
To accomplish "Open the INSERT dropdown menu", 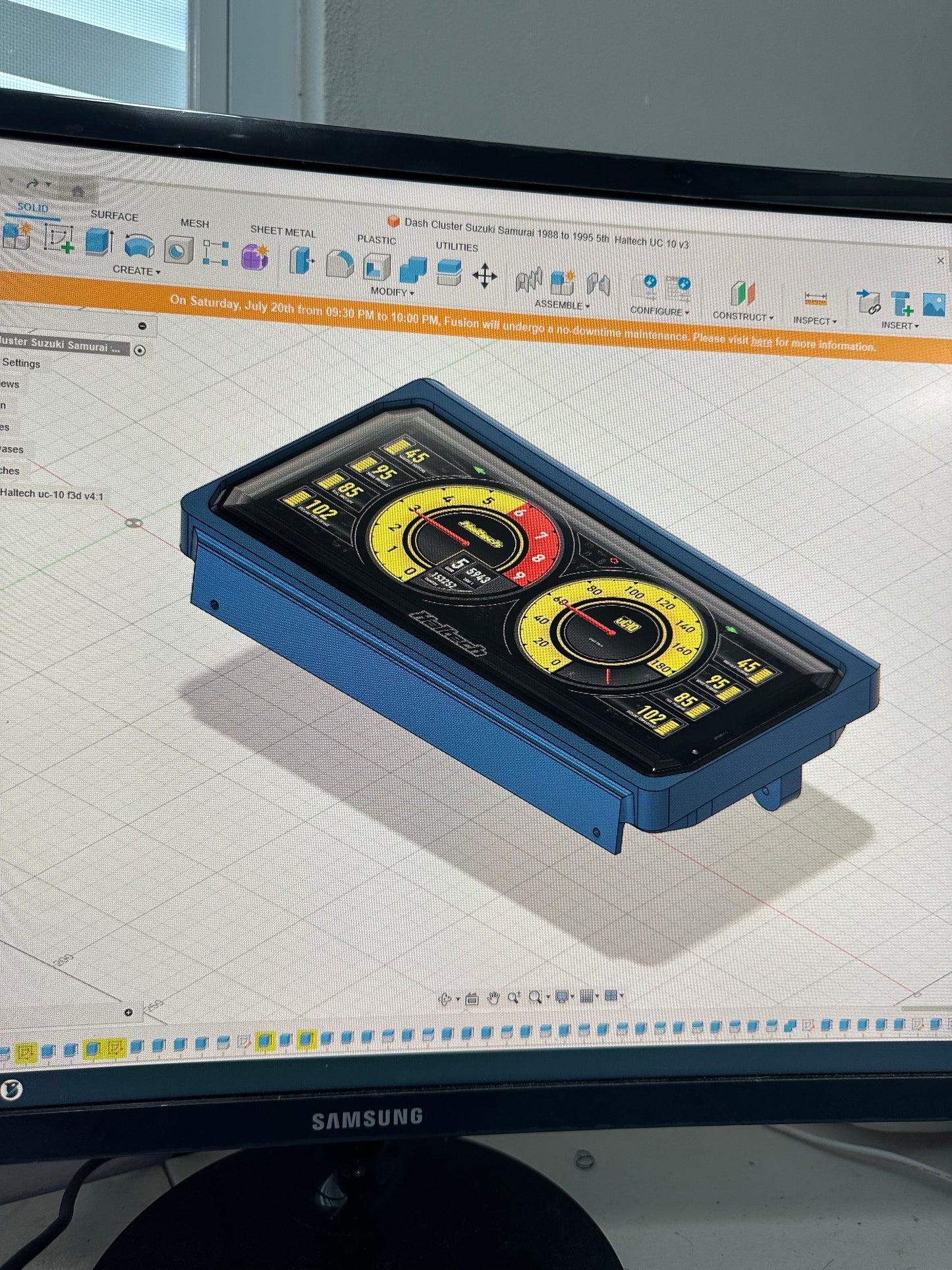I will point(899,326).
